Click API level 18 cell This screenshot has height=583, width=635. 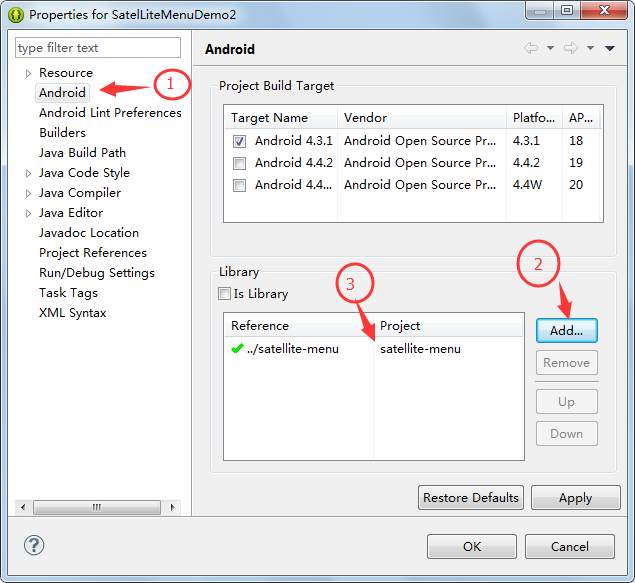[576, 141]
